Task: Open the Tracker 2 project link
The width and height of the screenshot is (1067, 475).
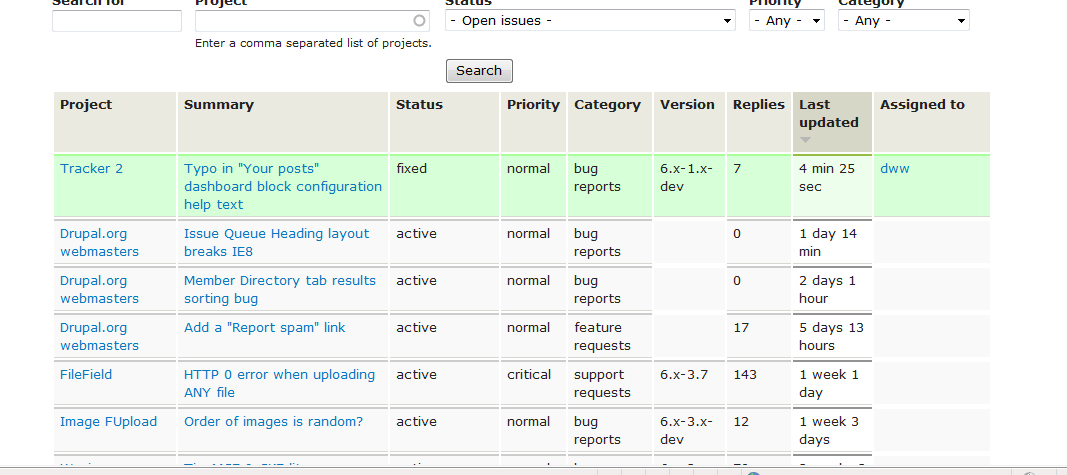Action: coord(91,169)
